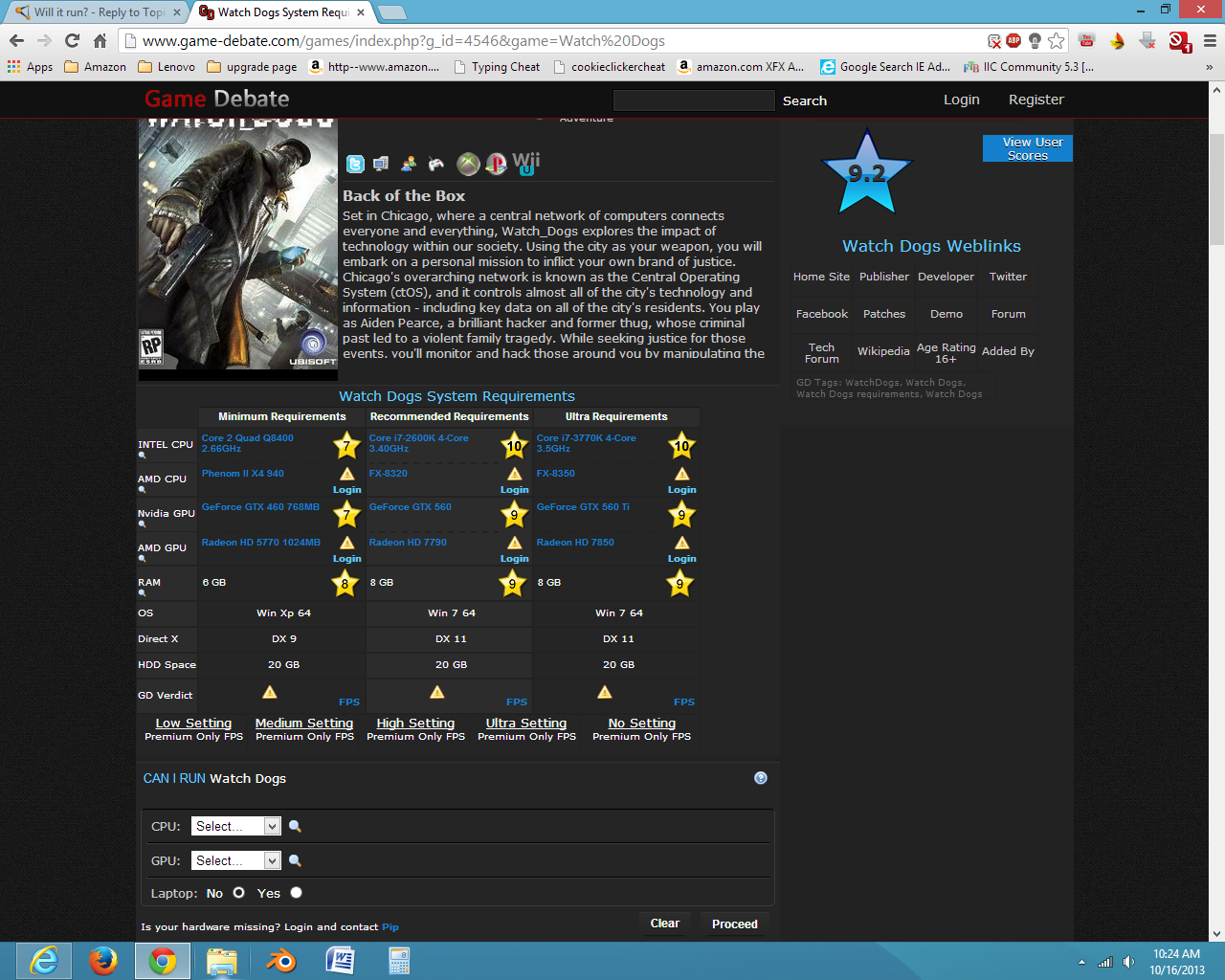1225x980 pixels.
Task: Click the Register link in the header
Action: coord(1036,100)
